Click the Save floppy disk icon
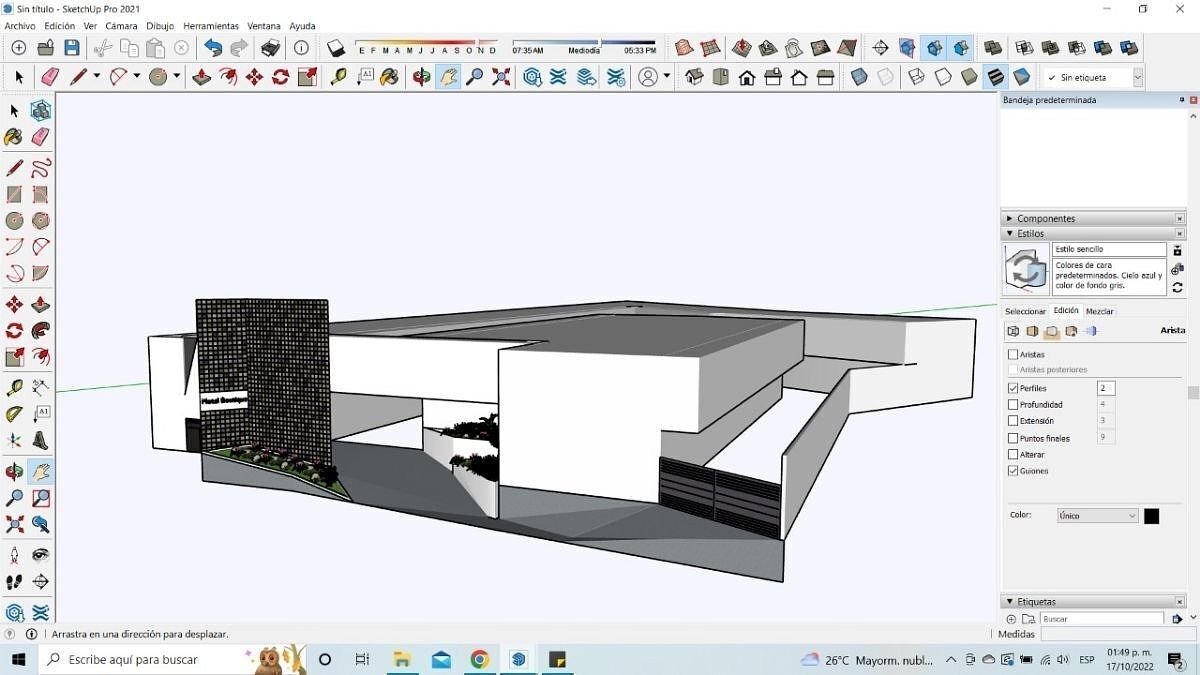The width and height of the screenshot is (1200, 675). tap(72, 47)
